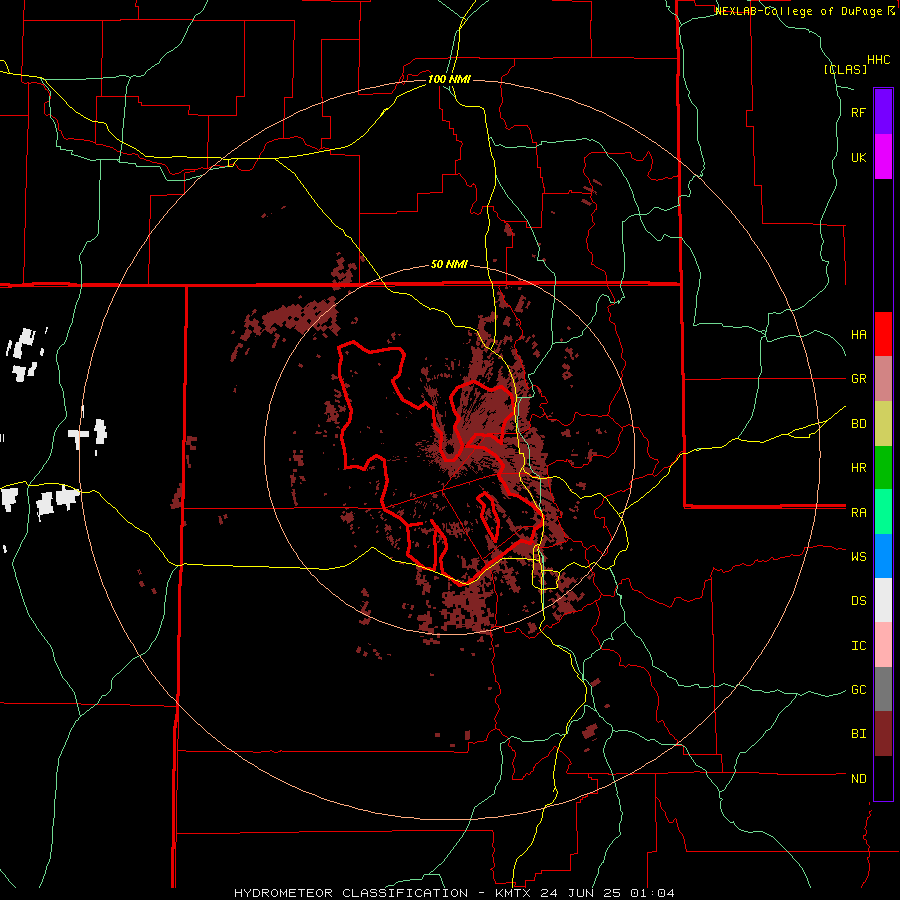900x900 pixels.
Task: Click the BI brown legend color swatch
Action: pyautogui.click(x=883, y=734)
